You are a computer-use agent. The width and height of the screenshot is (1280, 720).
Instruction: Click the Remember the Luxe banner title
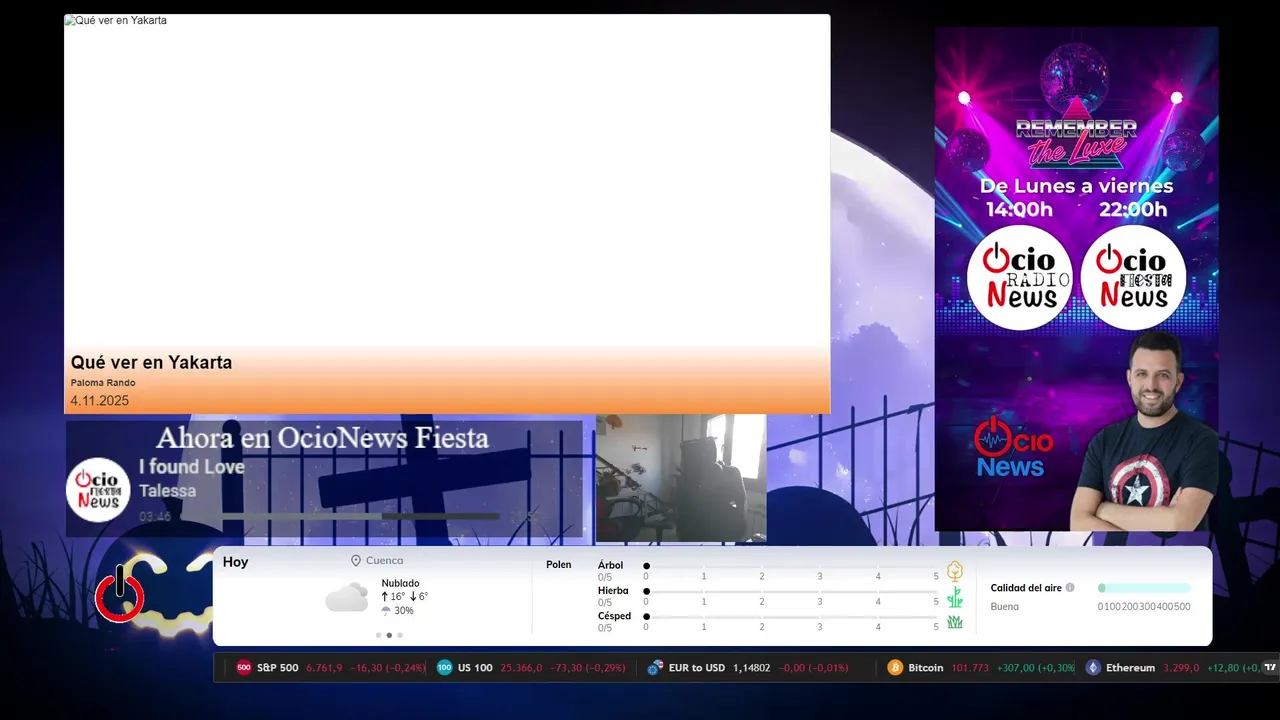point(1076,142)
